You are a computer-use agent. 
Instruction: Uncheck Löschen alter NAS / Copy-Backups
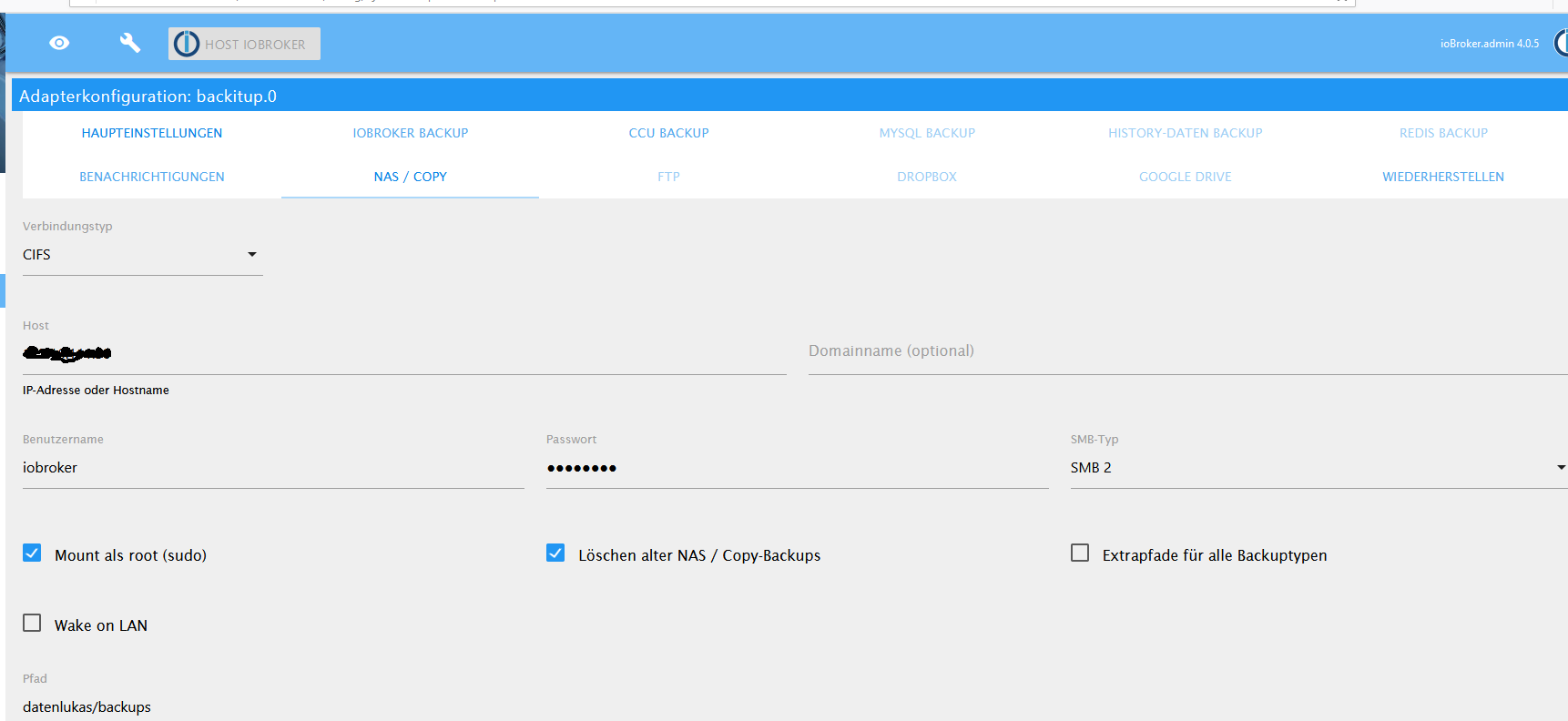[555, 553]
